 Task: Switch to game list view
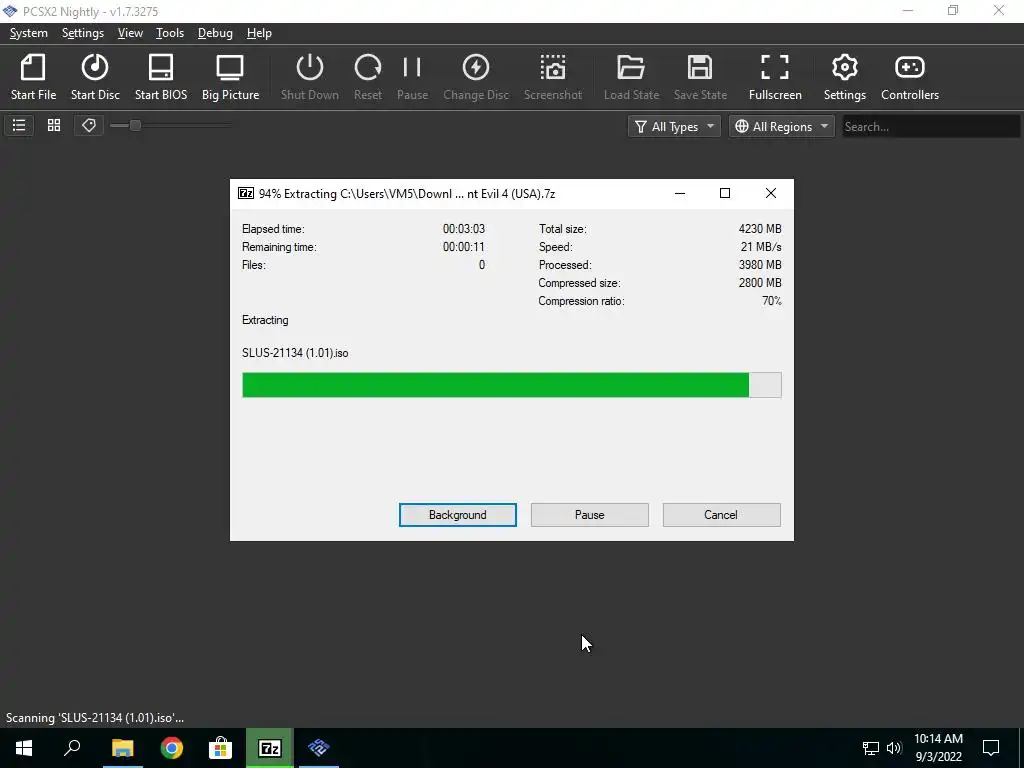(19, 125)
